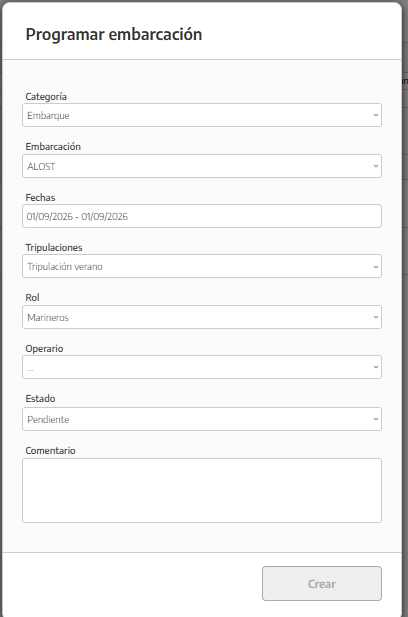
Task: Click the Crear button
Action: click(x=322, y=584)
